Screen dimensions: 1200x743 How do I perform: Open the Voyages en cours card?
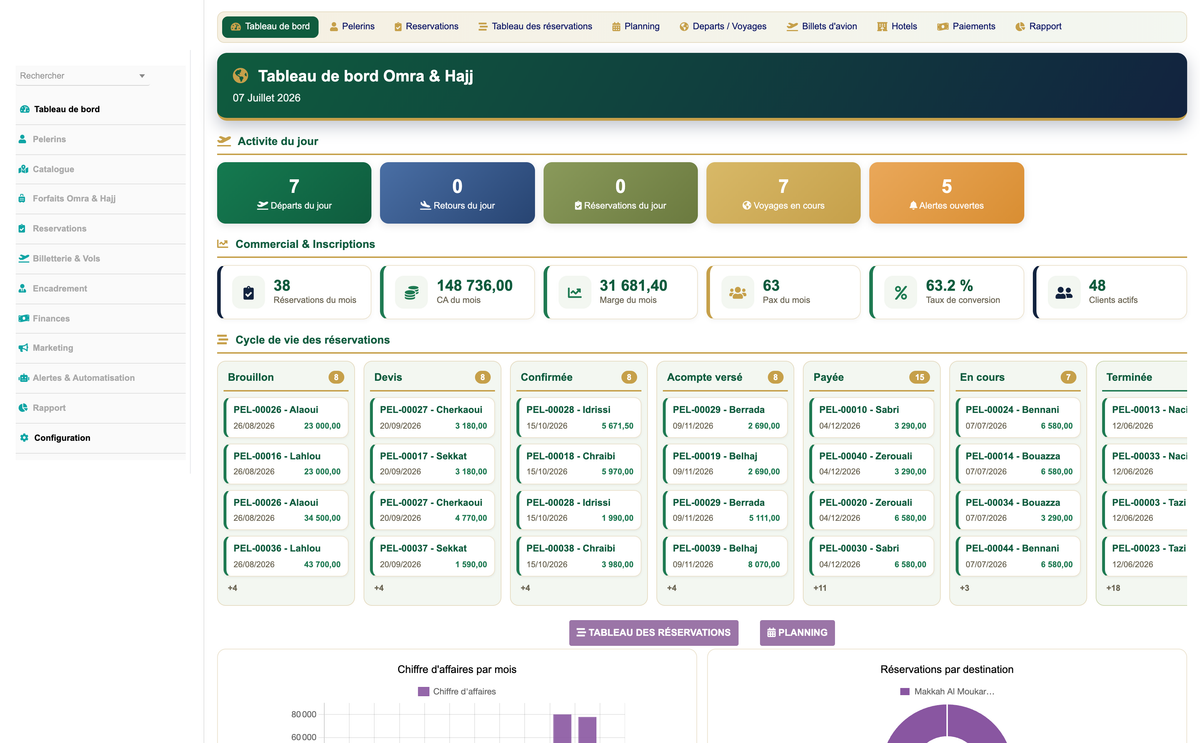[783, 193]
